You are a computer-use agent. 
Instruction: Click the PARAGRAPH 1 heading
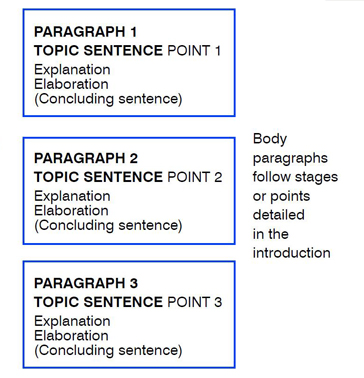tap(85, 32)
